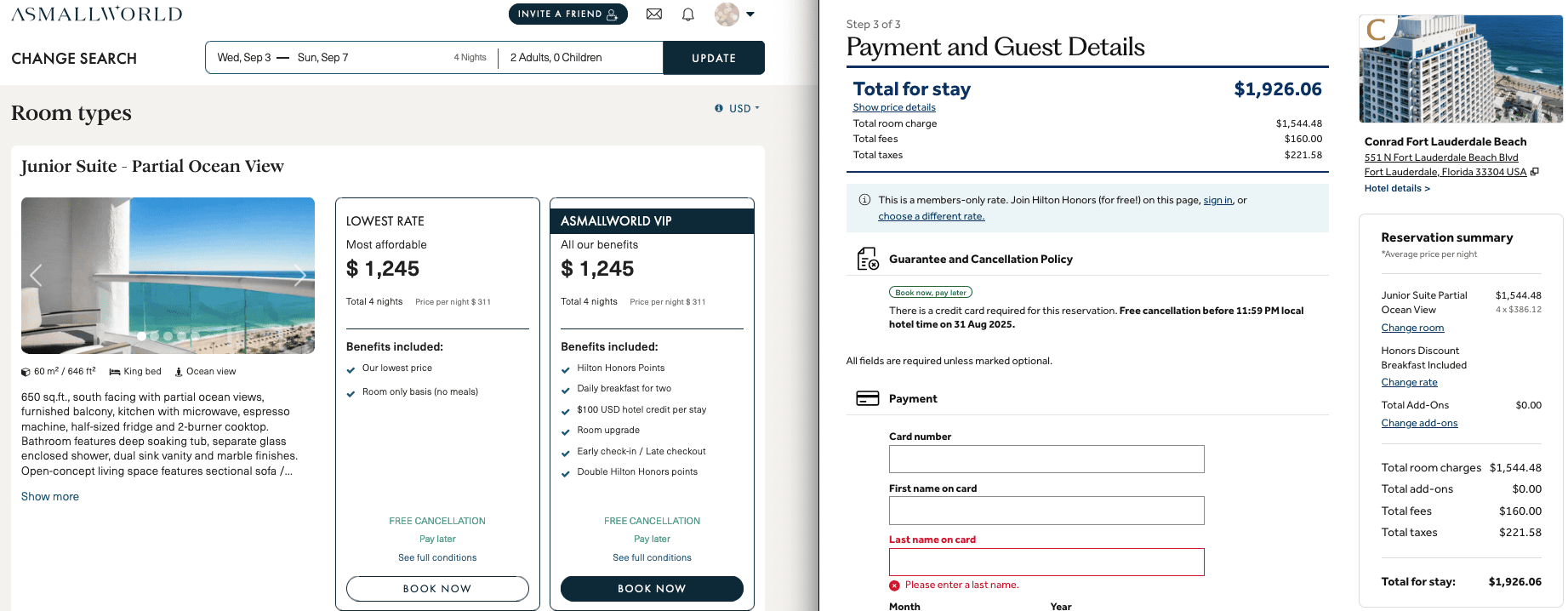Open the notifications bell

click(x=688, y=14)
